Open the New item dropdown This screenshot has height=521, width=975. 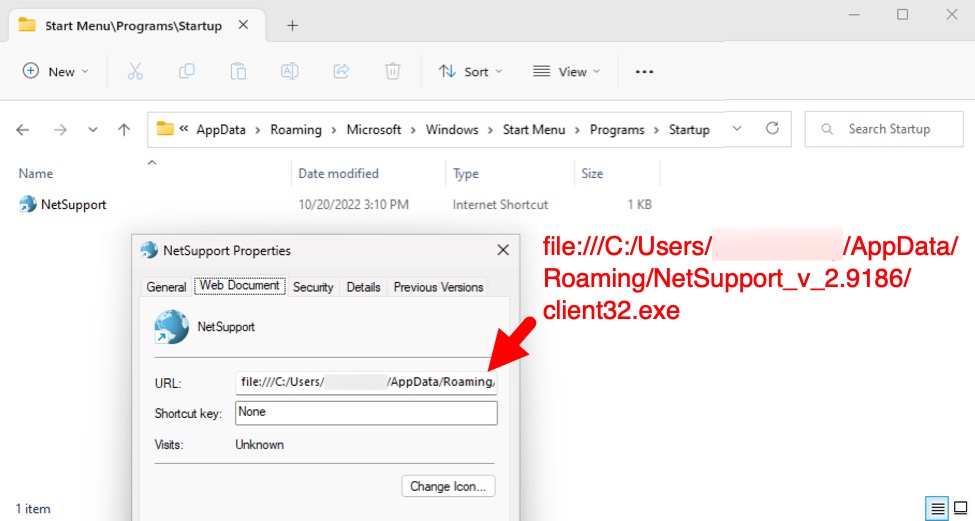56,71
